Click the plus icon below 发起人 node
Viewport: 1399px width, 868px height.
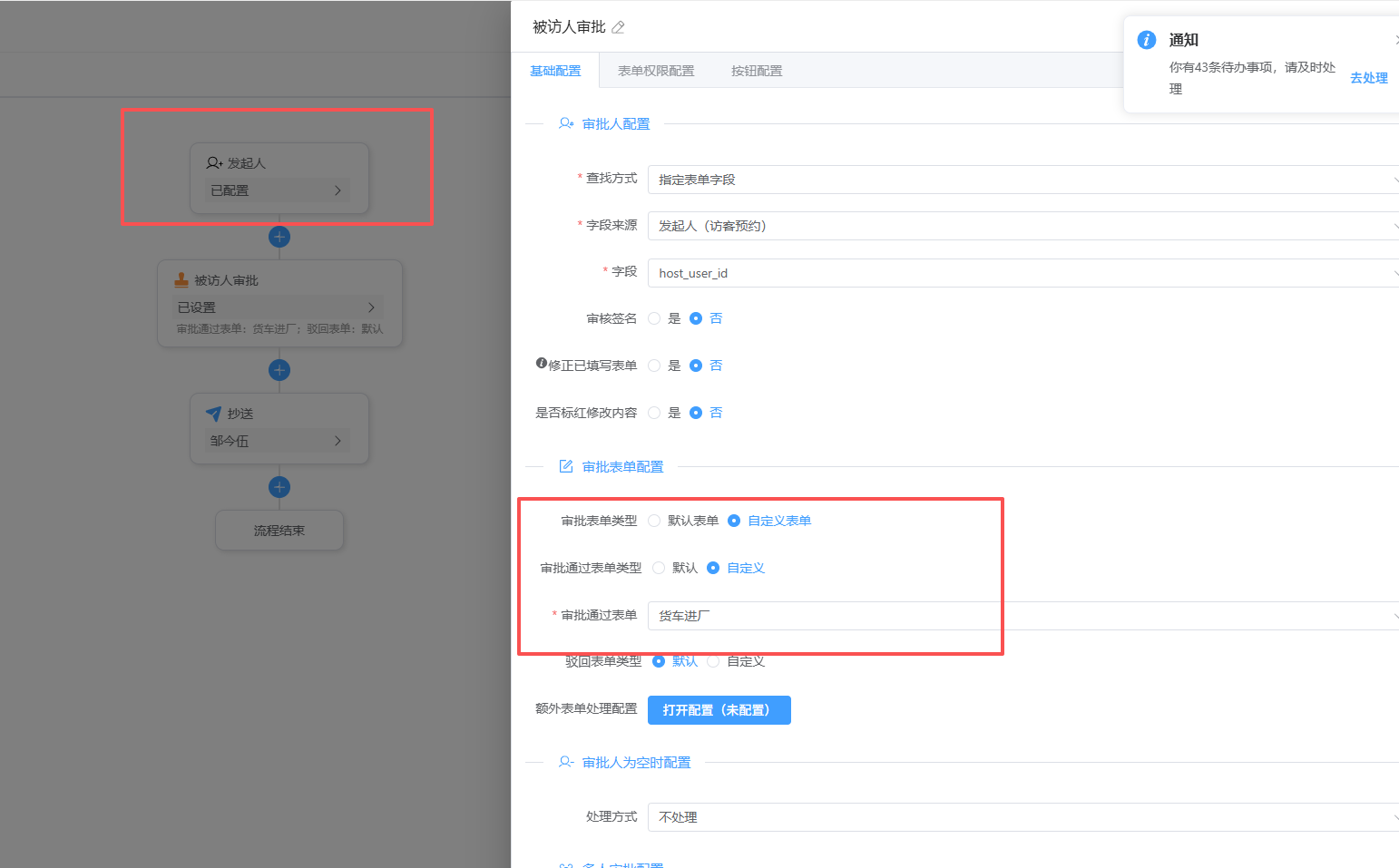coord(279,237)
